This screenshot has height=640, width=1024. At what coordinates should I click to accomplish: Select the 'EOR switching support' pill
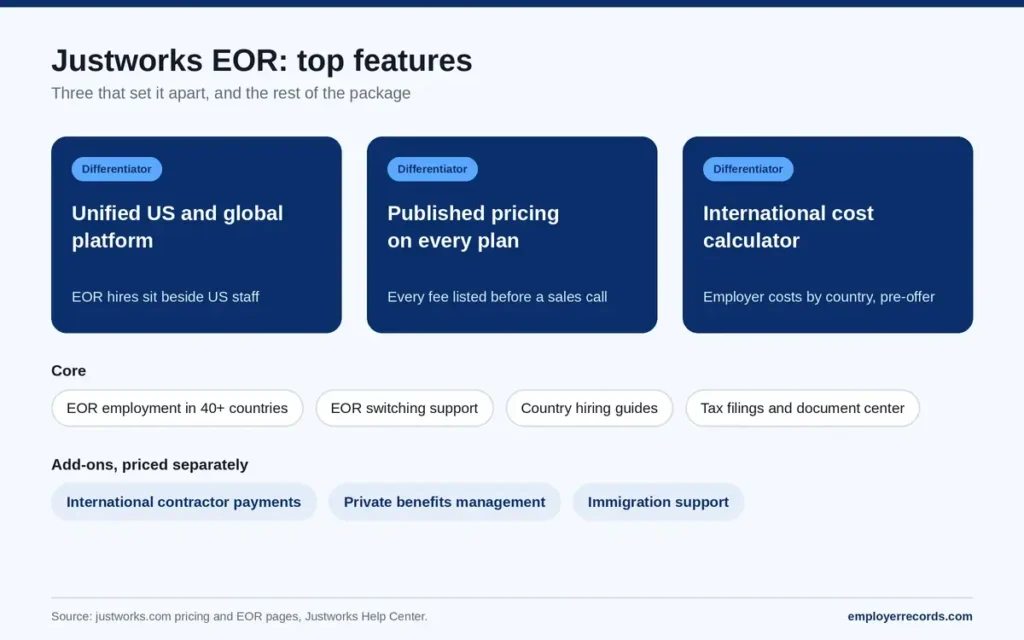(x=404, y=408)
